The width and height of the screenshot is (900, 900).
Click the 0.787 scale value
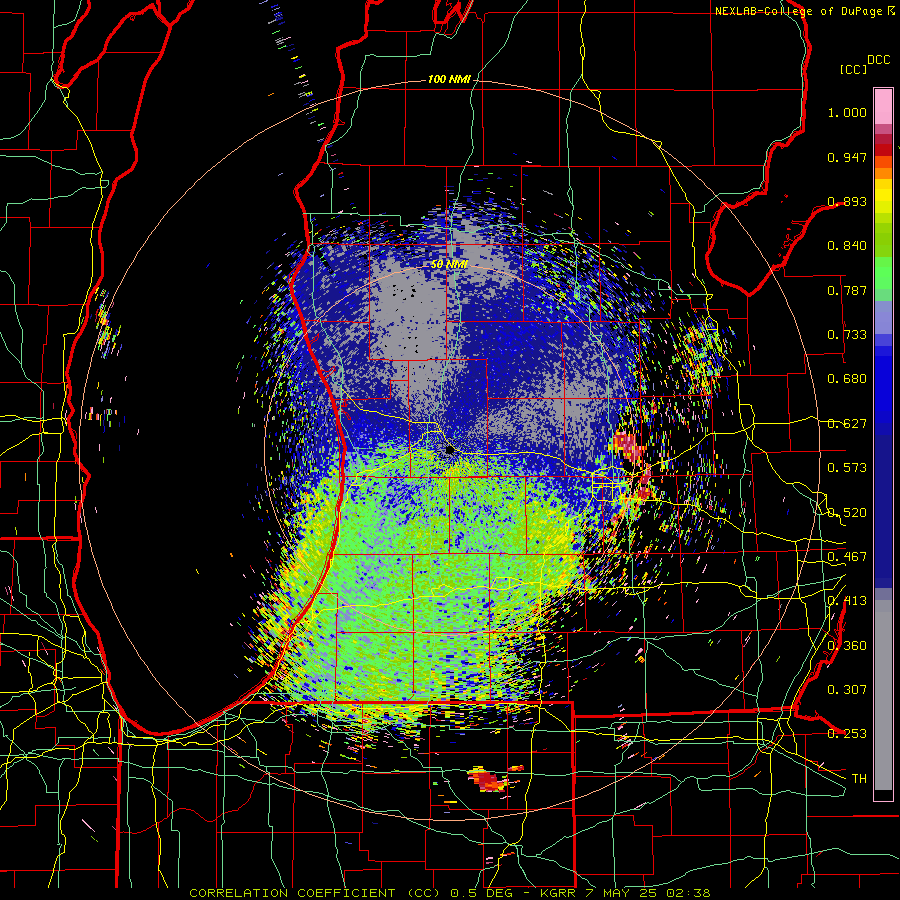tap(847, 290)
